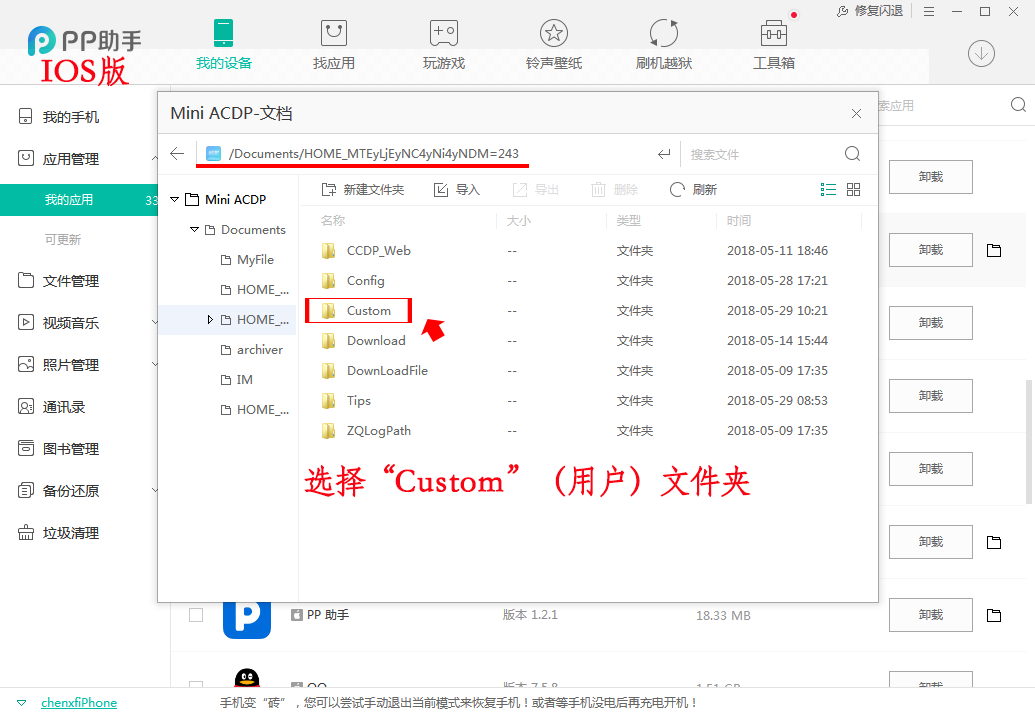Close the Mini ACDP-文档 dialog
Screen dimensions: 1035x719
click(856, 114)
